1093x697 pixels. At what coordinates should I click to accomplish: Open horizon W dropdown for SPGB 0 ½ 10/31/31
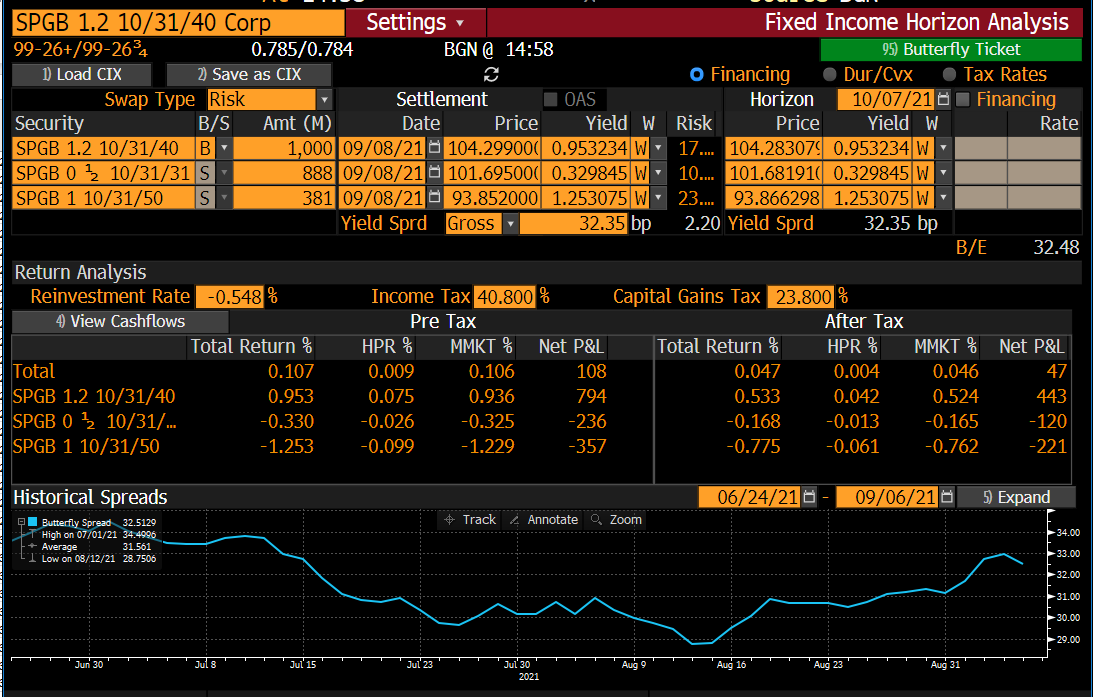click(943, 174)
